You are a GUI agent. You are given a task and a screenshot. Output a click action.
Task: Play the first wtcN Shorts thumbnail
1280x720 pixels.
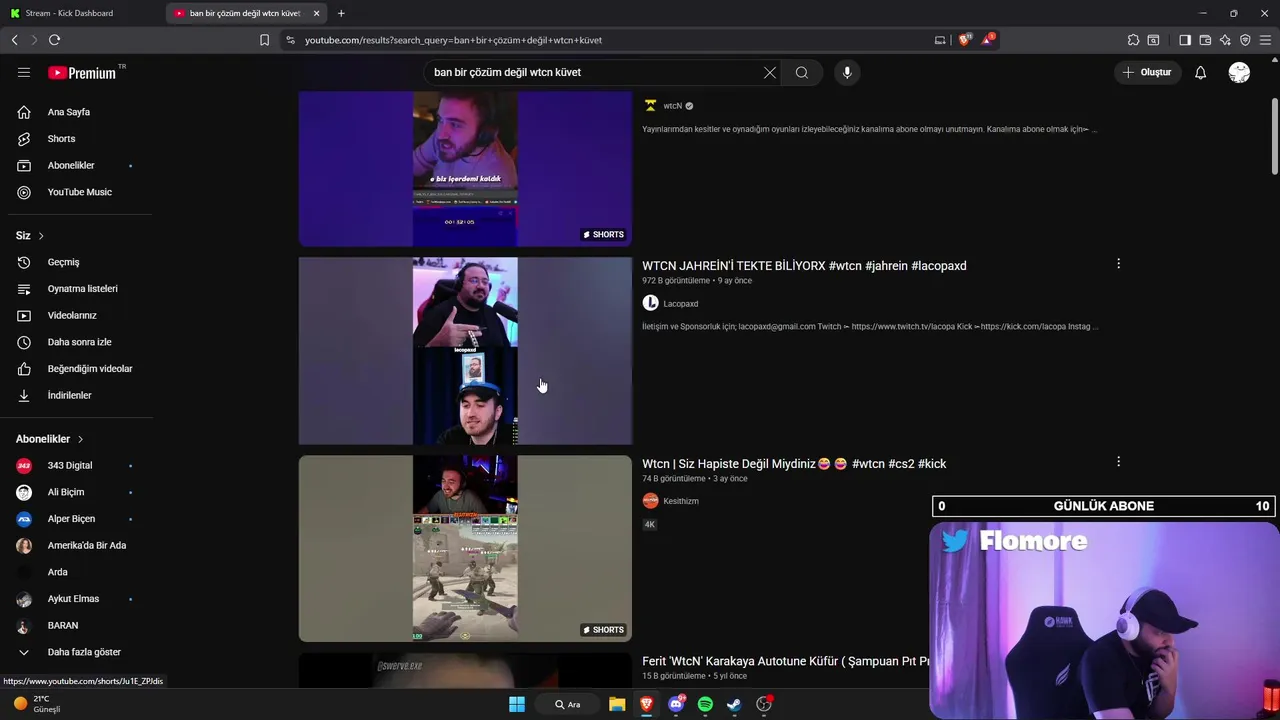point(465,169)
